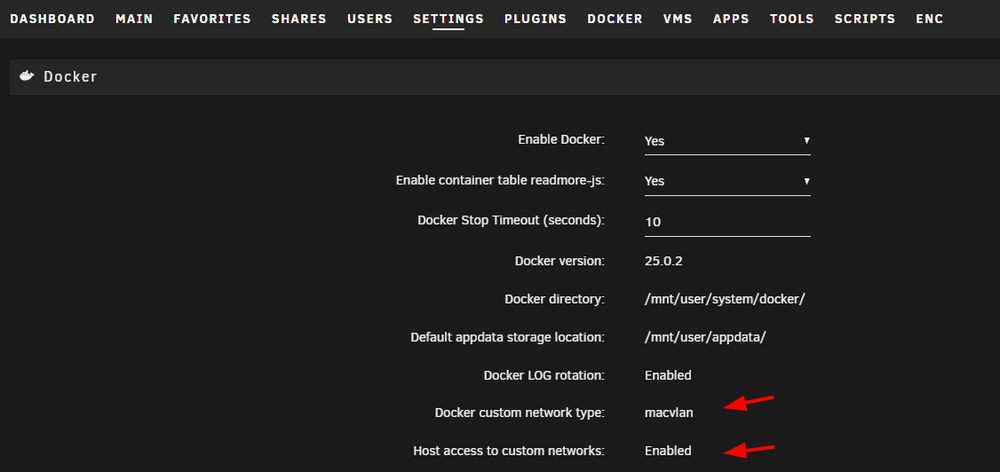
Task: Select the Docker version value 25.0.2
Action: click(x=664, y=261)
